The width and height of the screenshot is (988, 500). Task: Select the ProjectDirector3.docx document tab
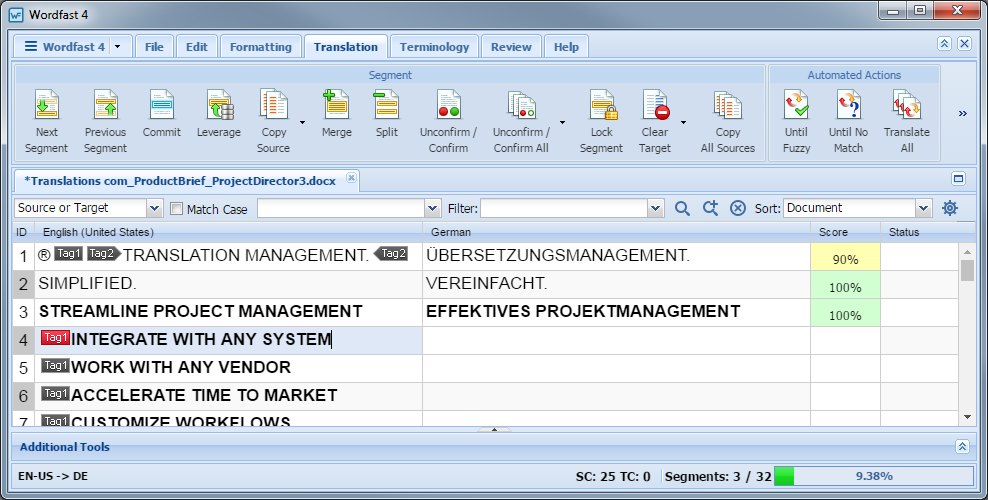point(180,181)
